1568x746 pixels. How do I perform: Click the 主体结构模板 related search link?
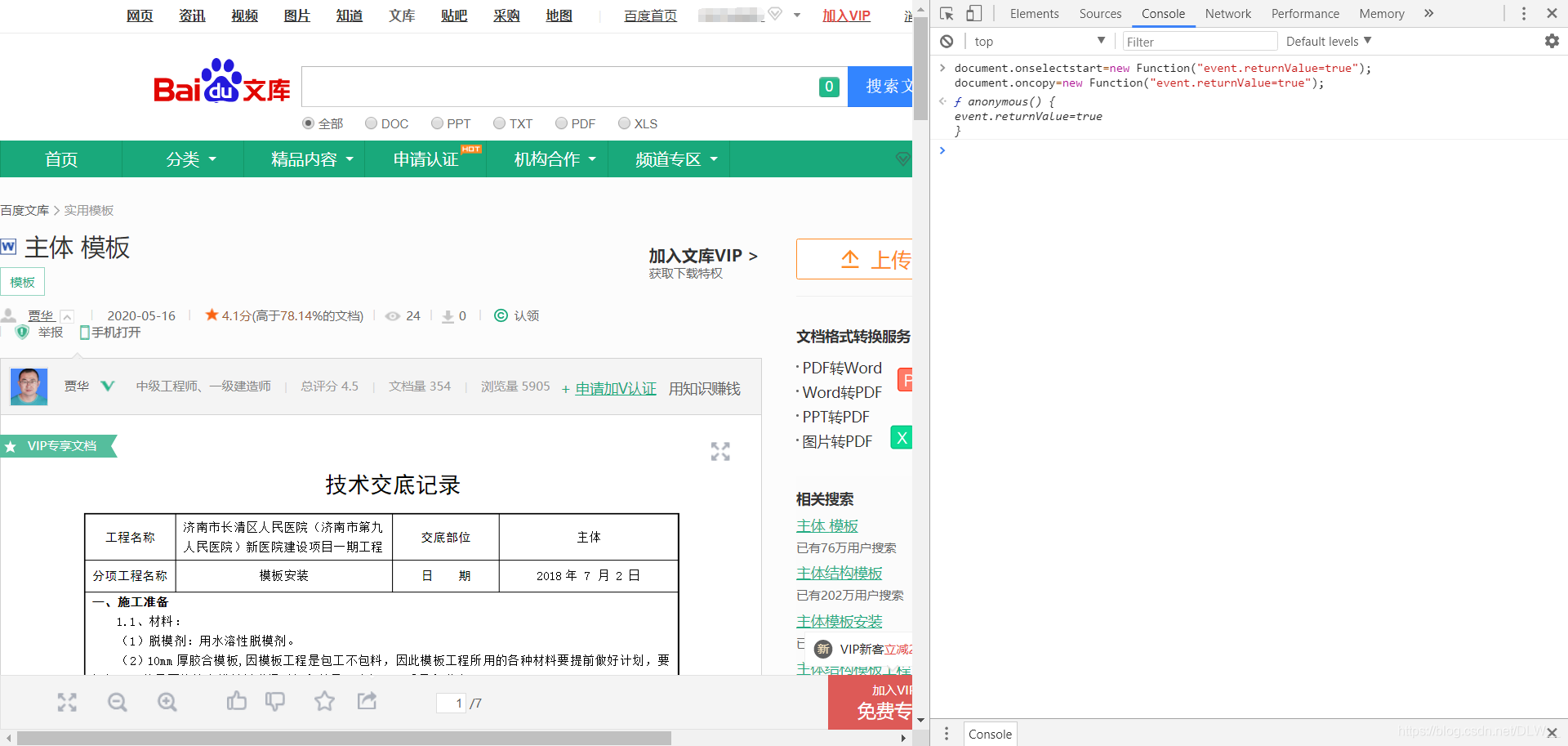pyautogui.click(x=840, y=573)
